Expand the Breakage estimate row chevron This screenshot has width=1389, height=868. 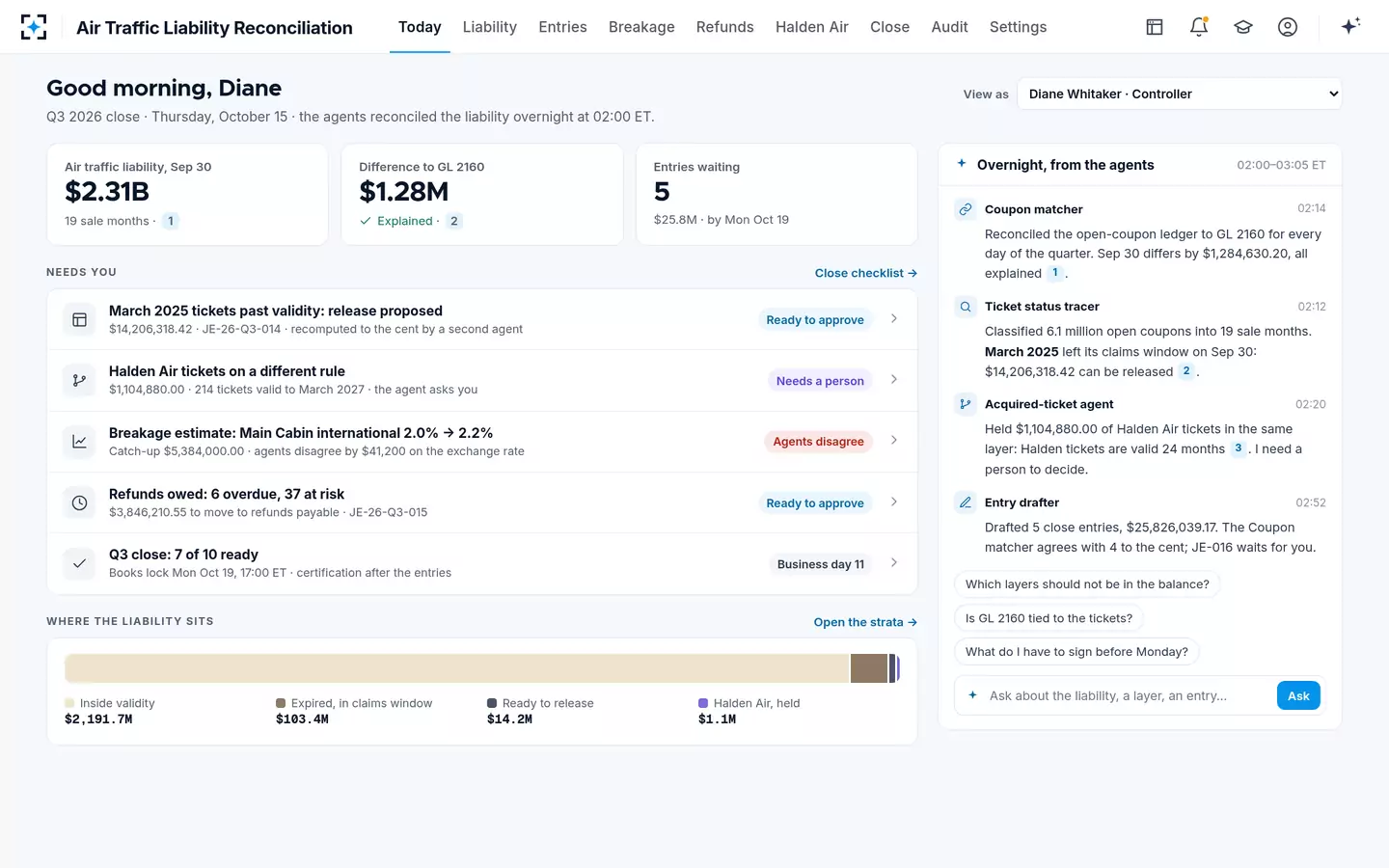coord(894,440)
